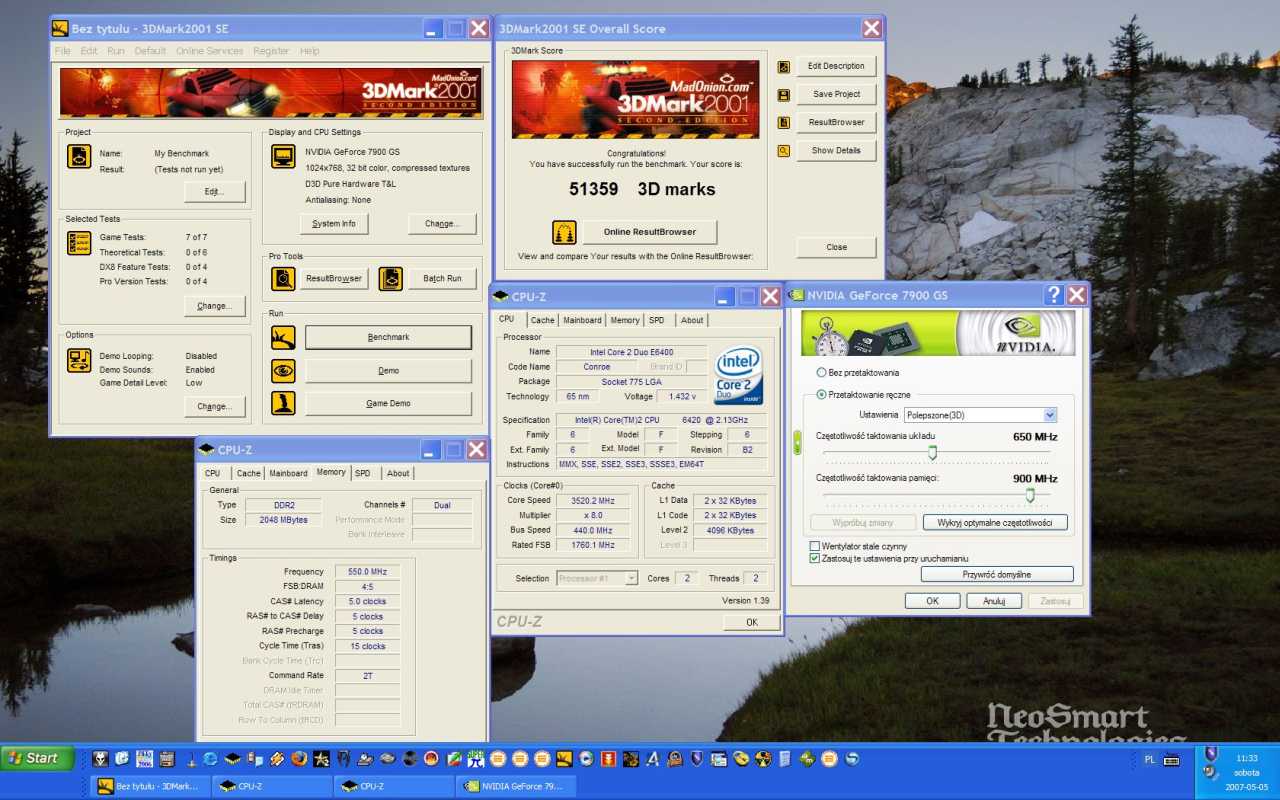Click the letter A icon in Quick Launch
This screenshot has width=1280, height=800.
(652, 759)
